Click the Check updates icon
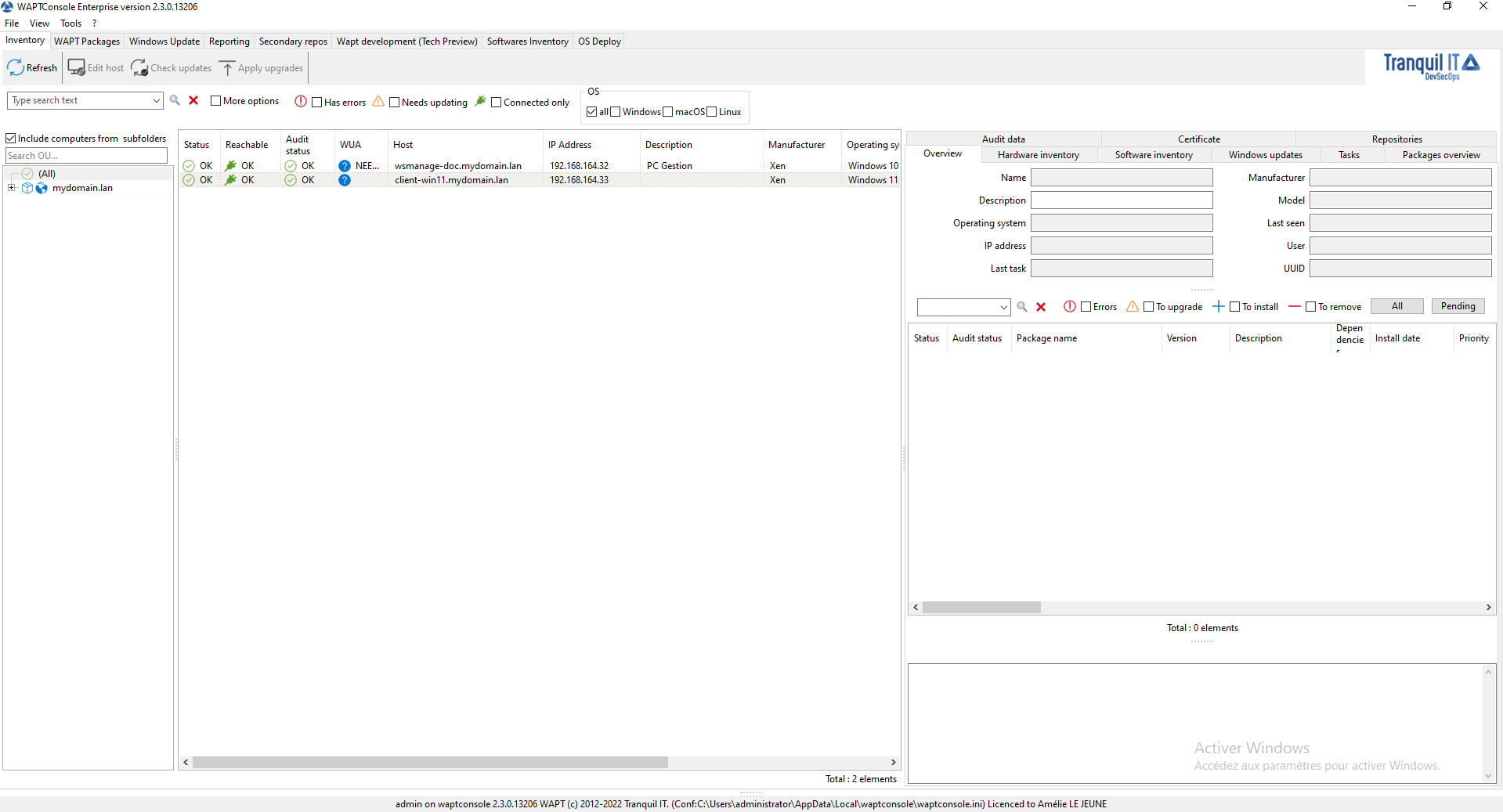This screenshot has width=1503, height=812. pyautogui.click(x=139, y=68)
